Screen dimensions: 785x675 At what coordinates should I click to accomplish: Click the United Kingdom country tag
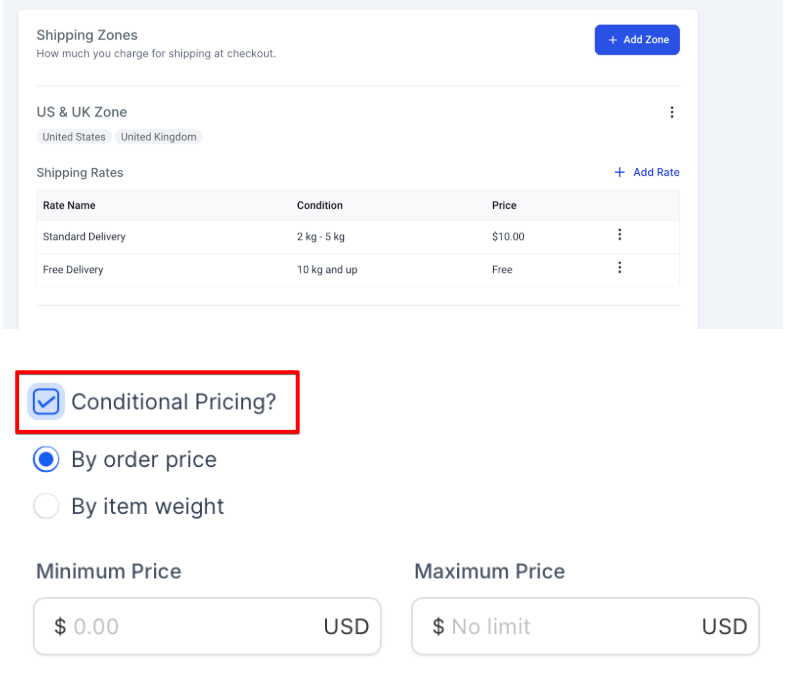click(x=158, y=137)
